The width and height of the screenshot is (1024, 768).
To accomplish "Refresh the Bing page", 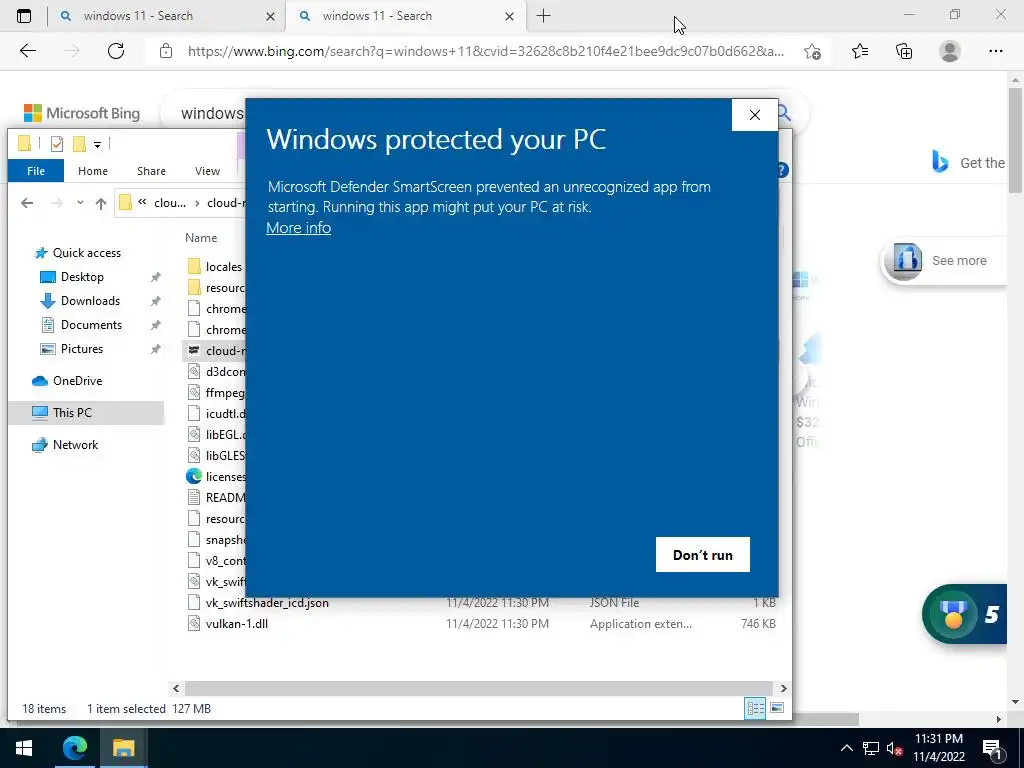I will point(116,51).
